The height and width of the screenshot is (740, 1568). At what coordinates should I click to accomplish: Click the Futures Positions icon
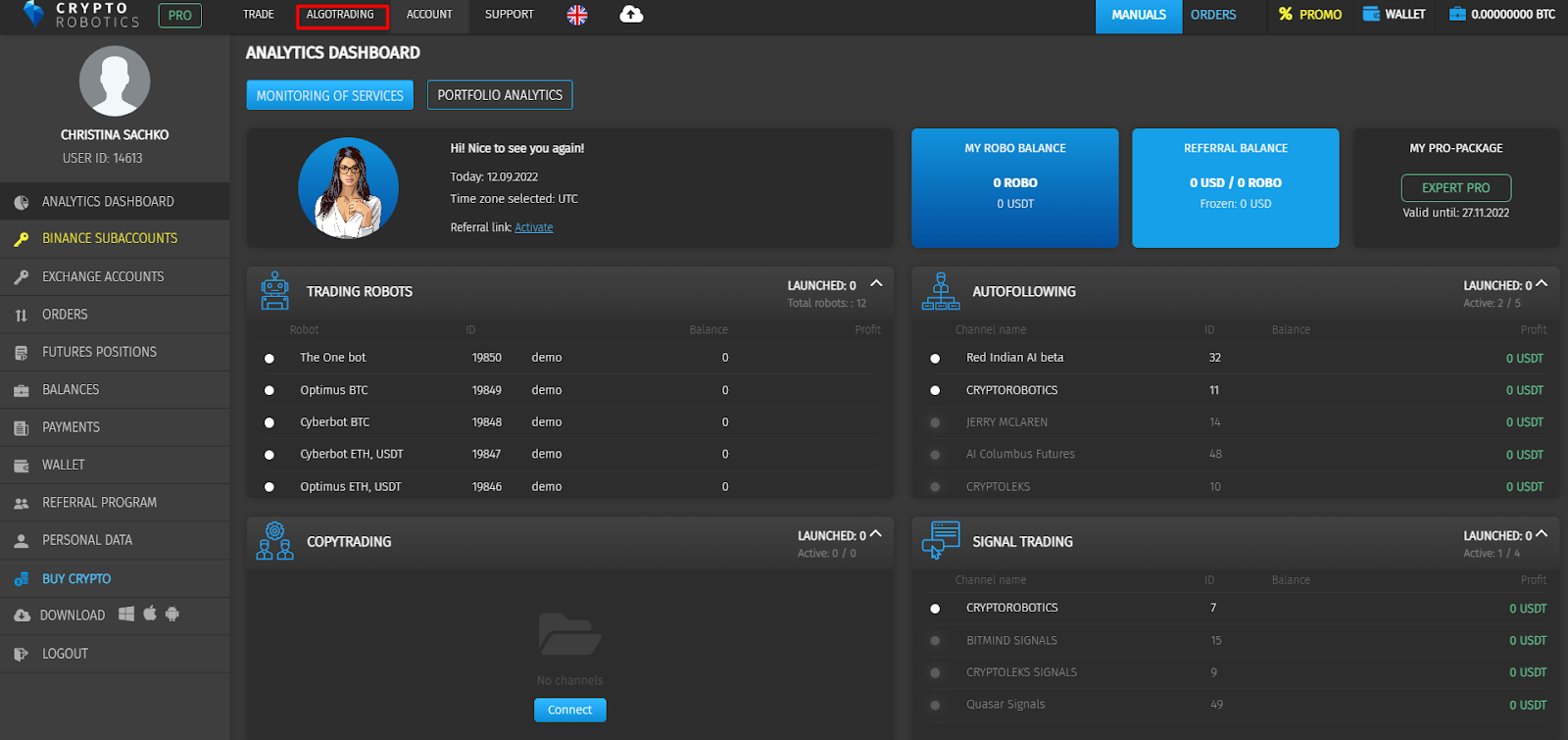coord(22,353)
